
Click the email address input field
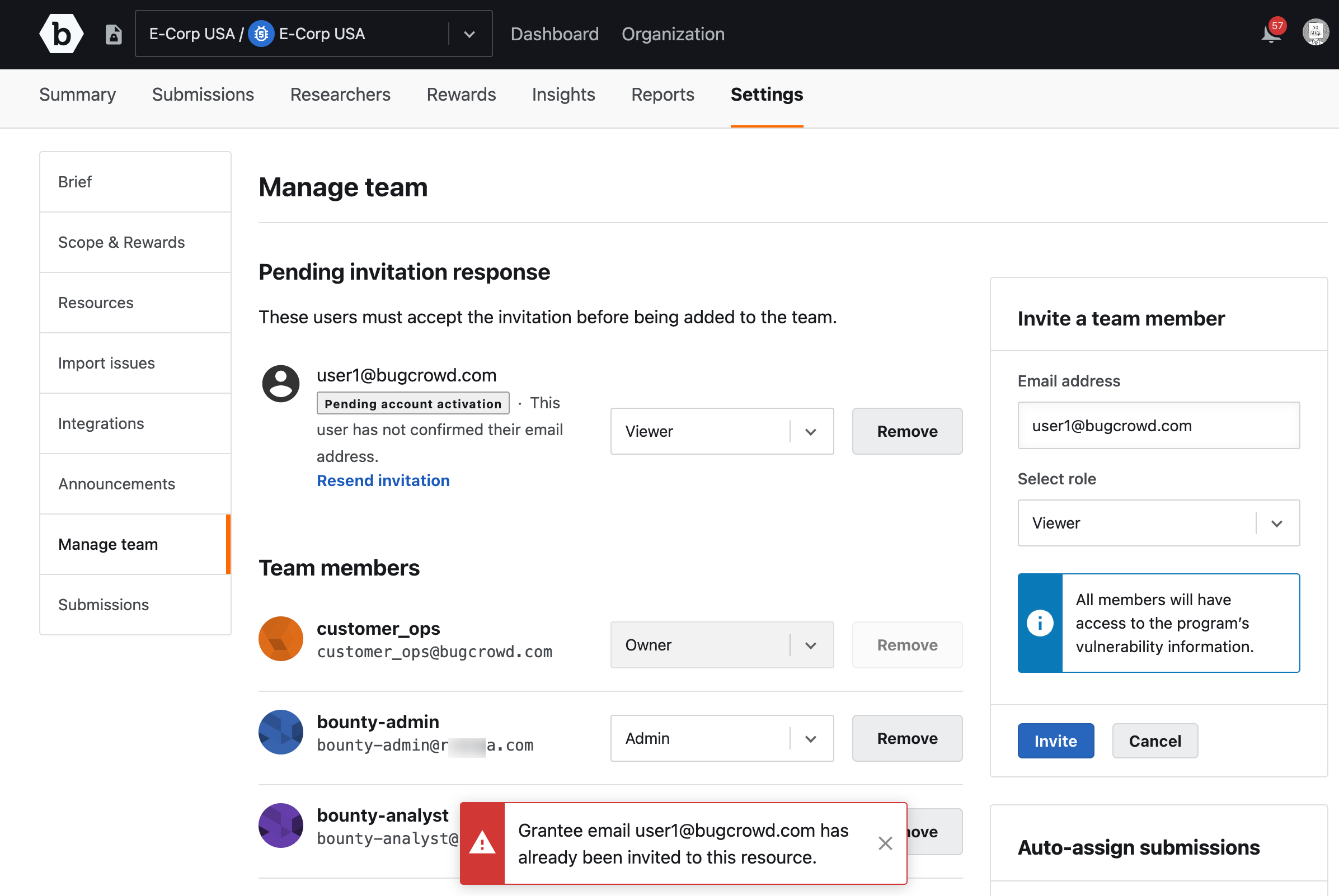click(1158, 425)
